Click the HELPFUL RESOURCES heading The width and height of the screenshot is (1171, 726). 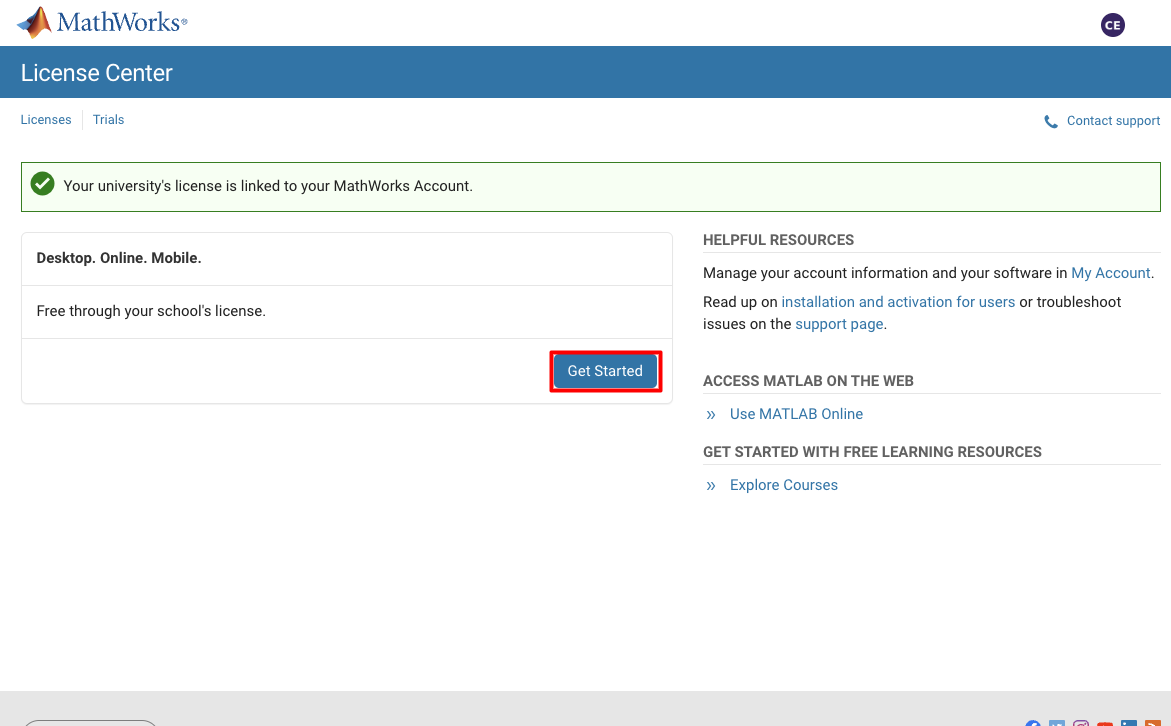pyautogui.click(x=778, y=240)
